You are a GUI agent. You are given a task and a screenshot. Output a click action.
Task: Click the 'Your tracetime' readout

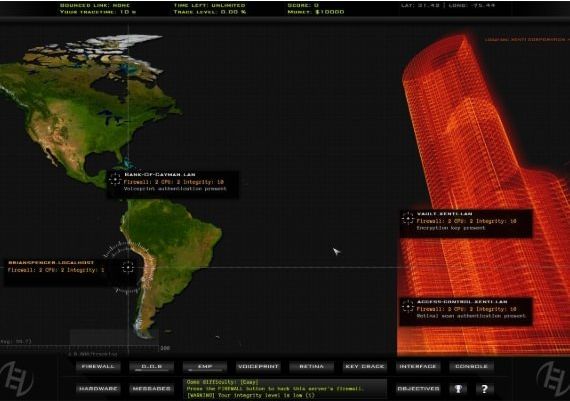tap(98, 12)
